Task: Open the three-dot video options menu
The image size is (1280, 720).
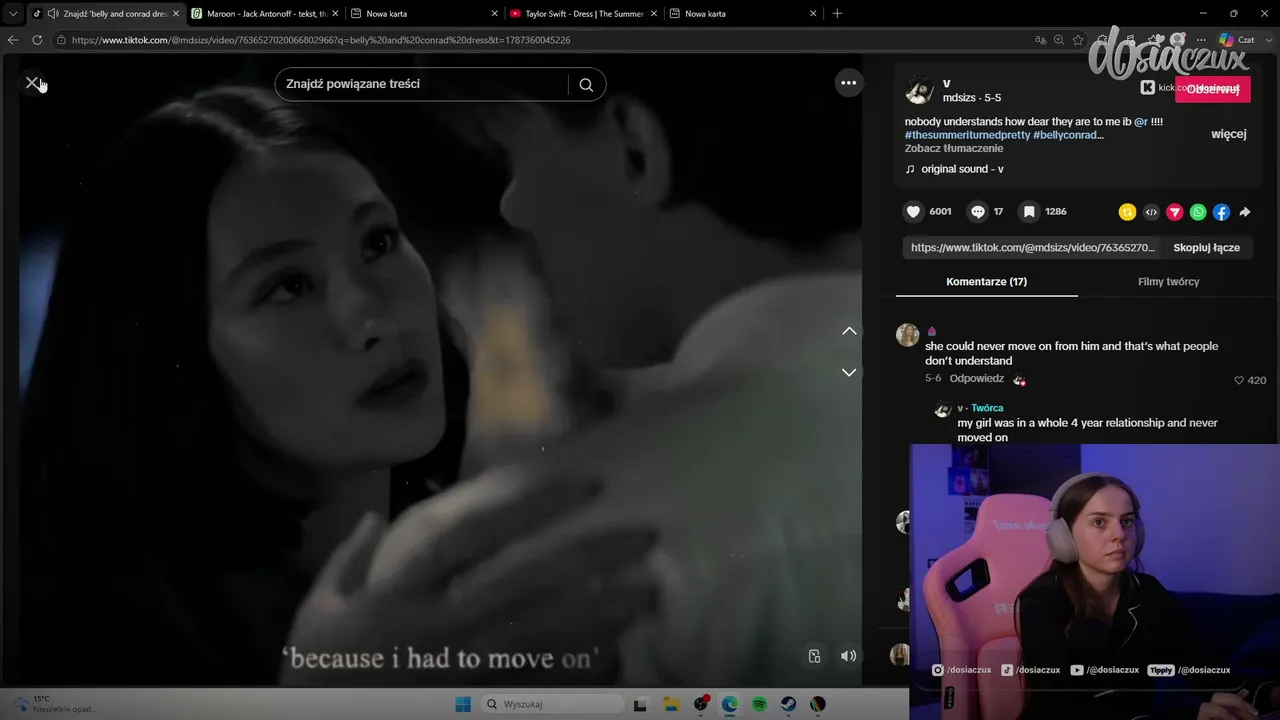Action: (848, 83)
